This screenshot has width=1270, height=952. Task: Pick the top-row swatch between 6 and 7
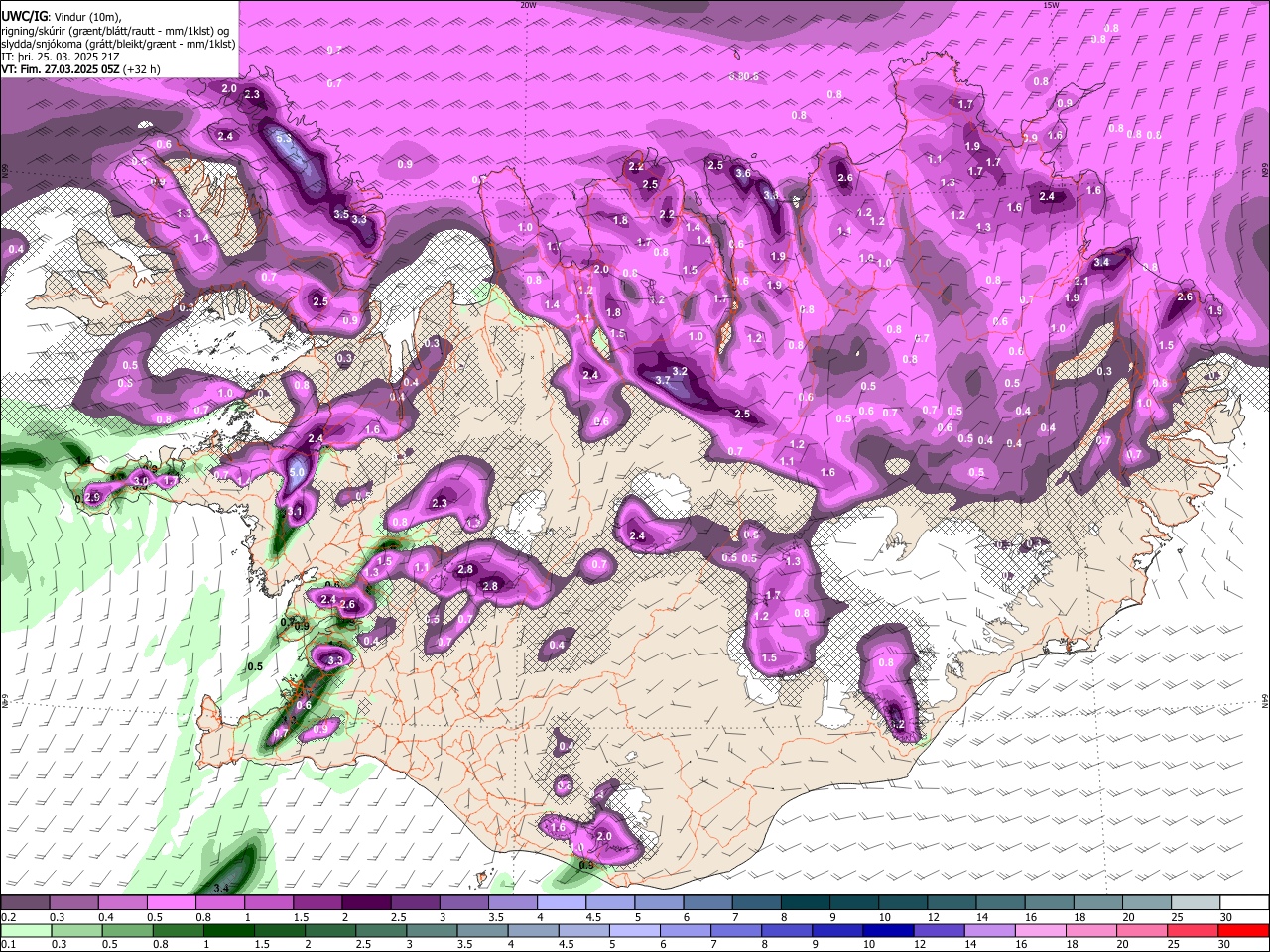[708, 903]
